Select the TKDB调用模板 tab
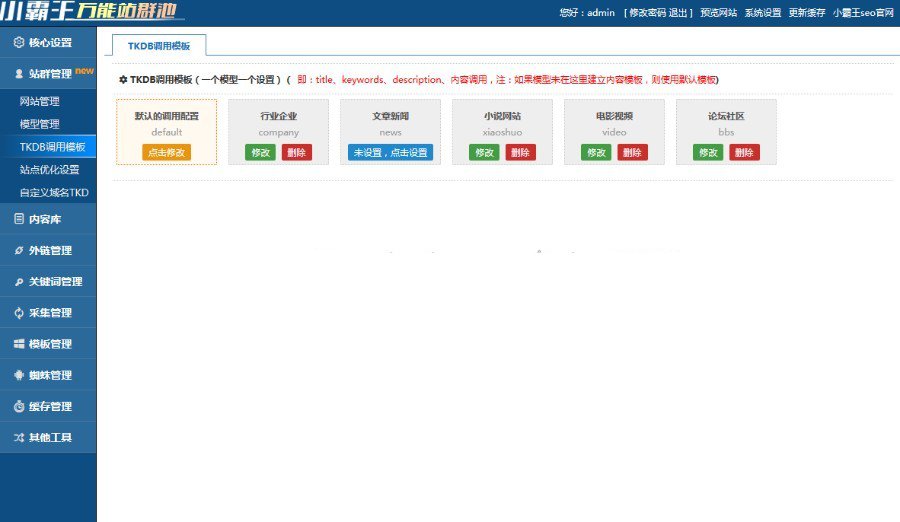This screenshot has width=900, height=522. click(159, 46)
